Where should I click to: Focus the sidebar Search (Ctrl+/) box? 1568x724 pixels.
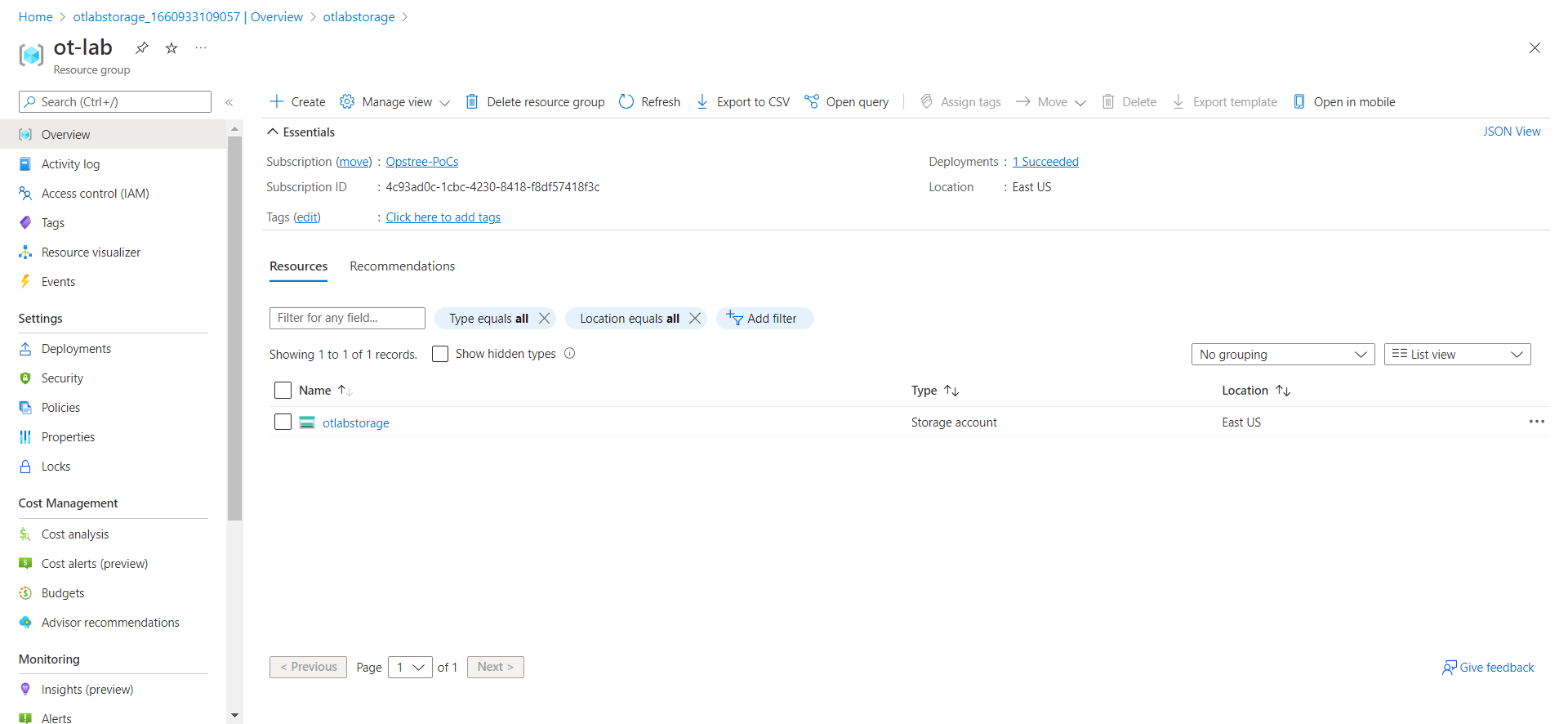click(115, 102)
